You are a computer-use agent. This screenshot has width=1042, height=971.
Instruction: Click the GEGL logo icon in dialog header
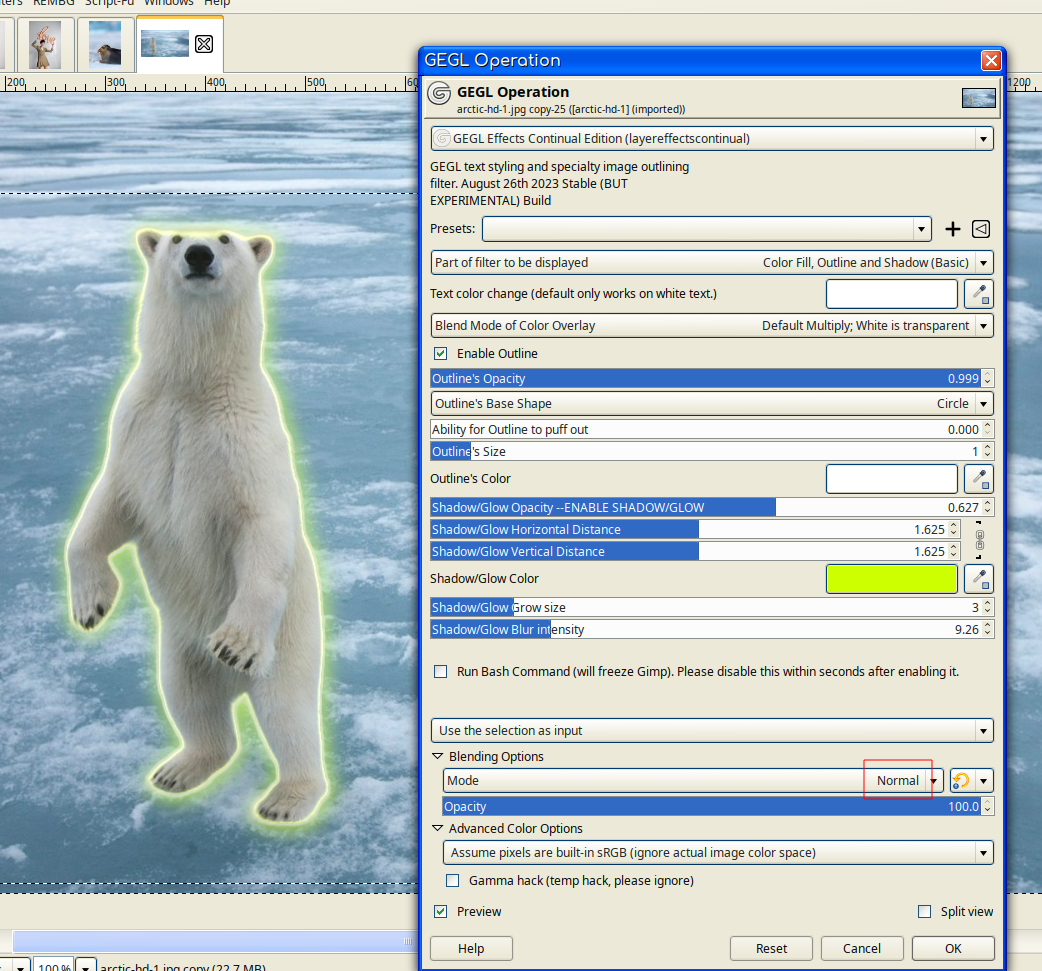coord(439,93)
